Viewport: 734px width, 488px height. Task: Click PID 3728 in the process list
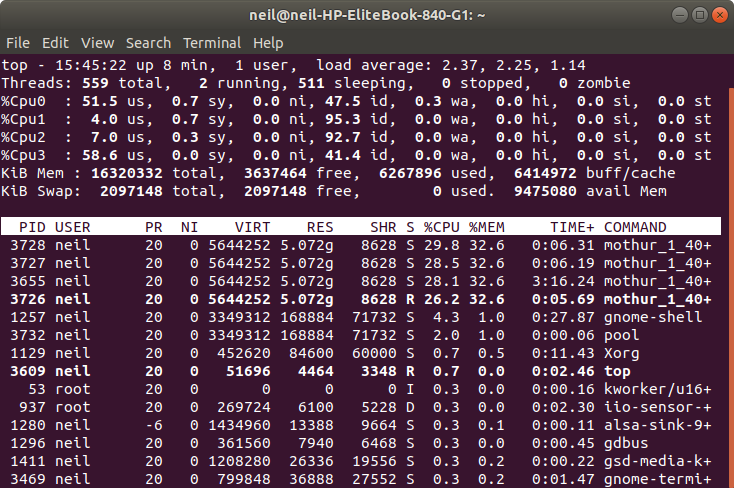(x=28, y=245)
